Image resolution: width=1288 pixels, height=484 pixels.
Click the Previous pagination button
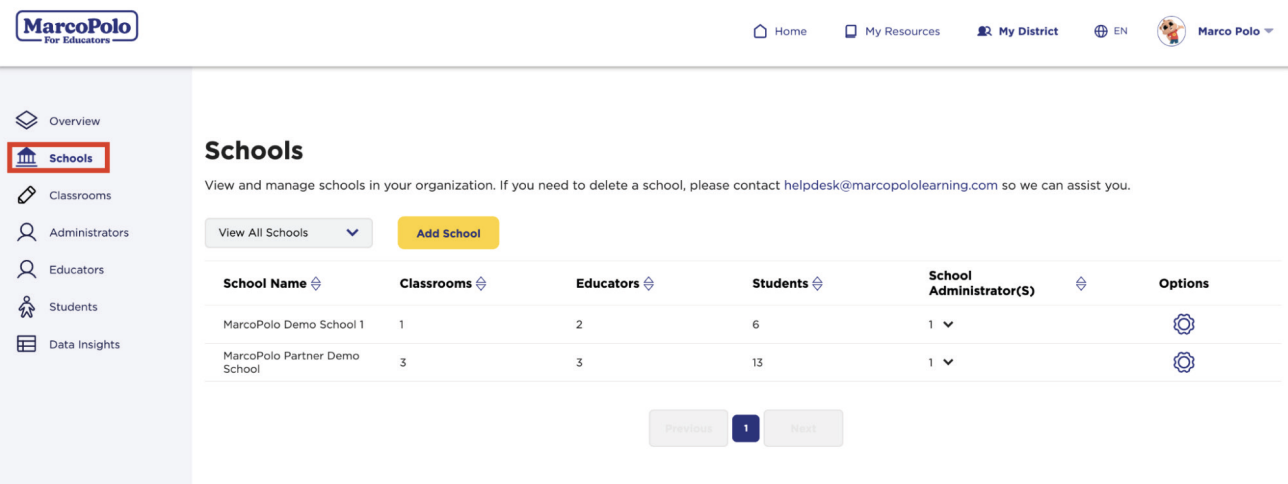[689, 428]
